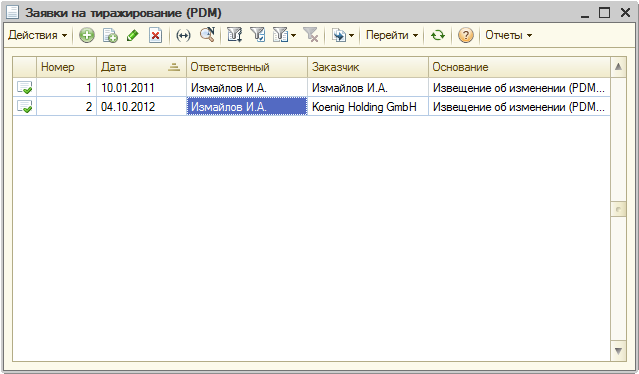Select the Основание cell in row 2

pos(519,107)
